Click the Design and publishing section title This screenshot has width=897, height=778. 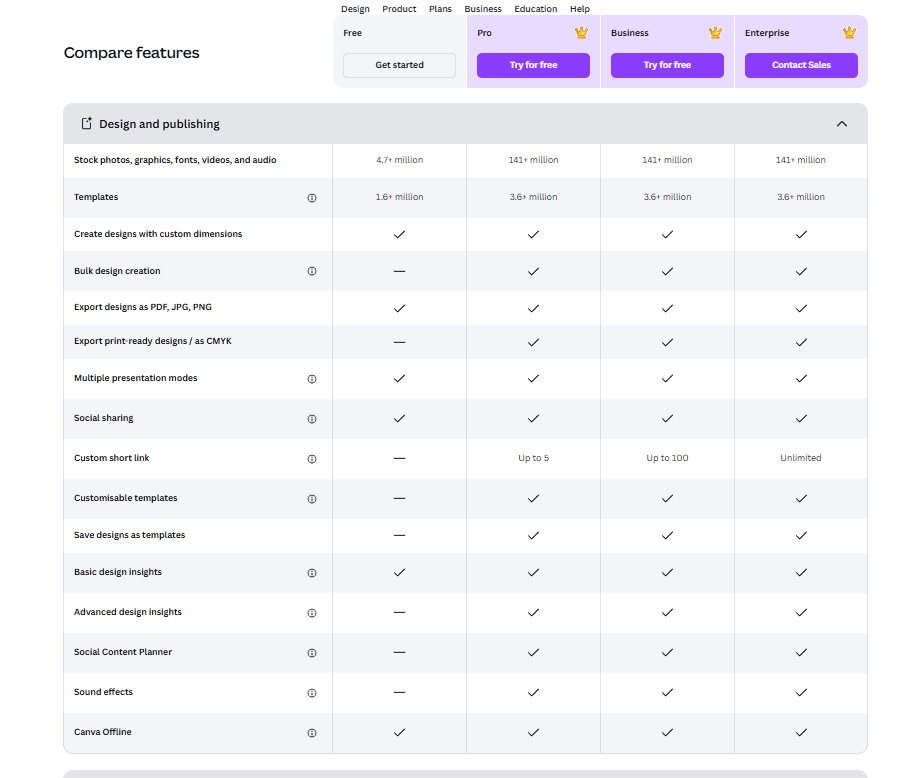[x=159, y=124]
